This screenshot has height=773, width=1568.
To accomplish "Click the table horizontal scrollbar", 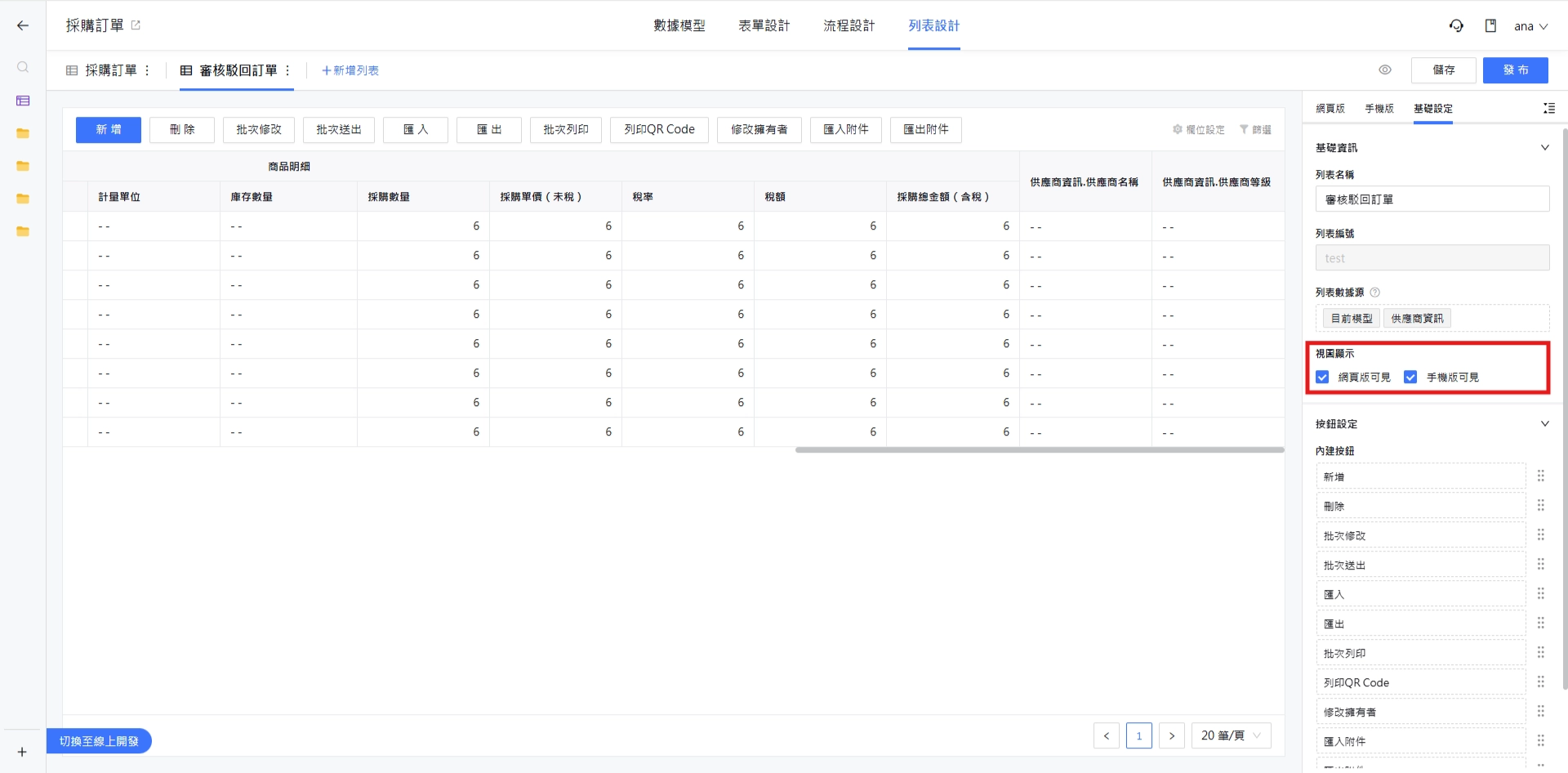I will [1040, 449].
